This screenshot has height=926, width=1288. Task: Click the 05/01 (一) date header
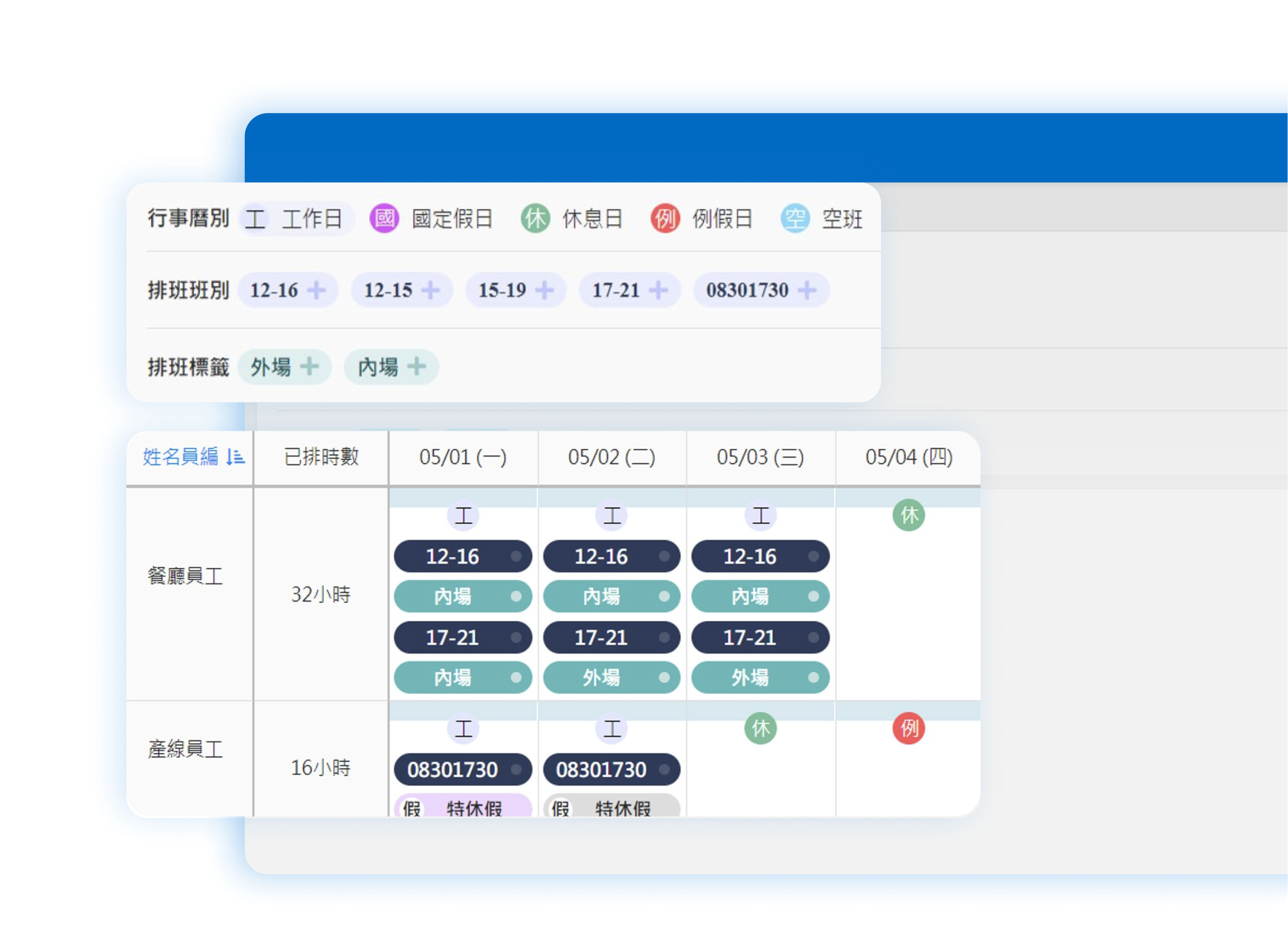click(x=463, y=457)
